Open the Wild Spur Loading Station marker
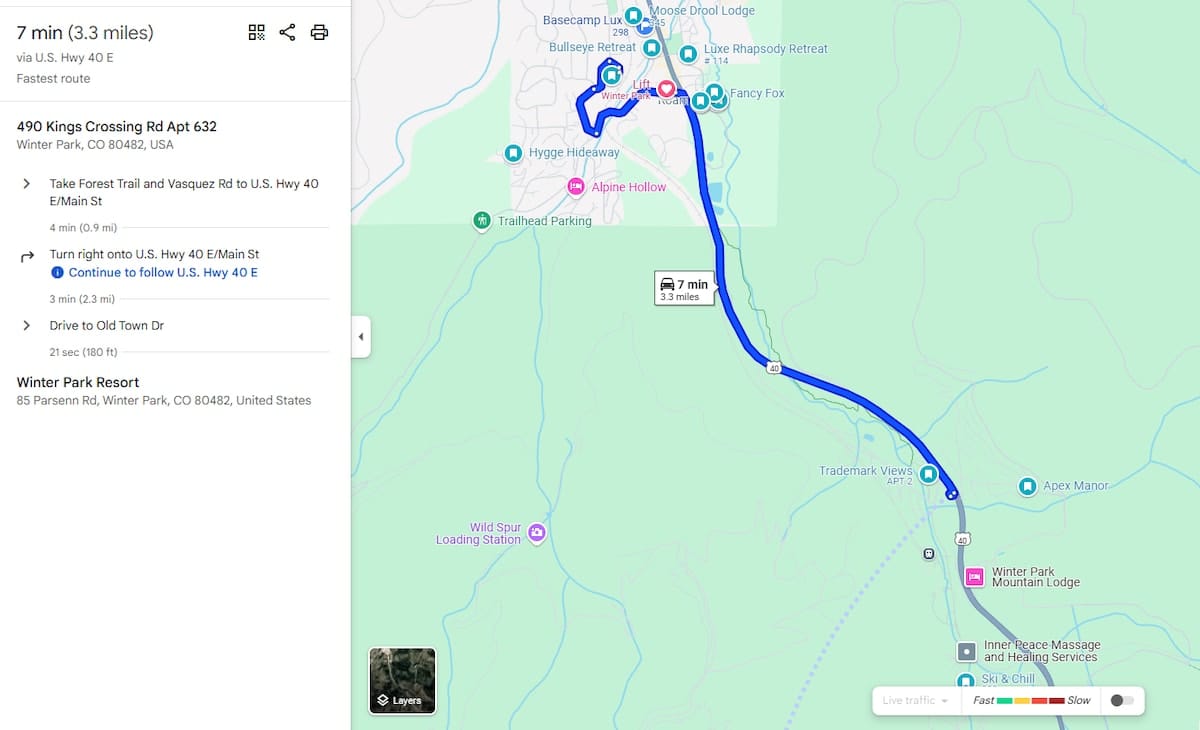The image size is (1200, 730). 537,533
